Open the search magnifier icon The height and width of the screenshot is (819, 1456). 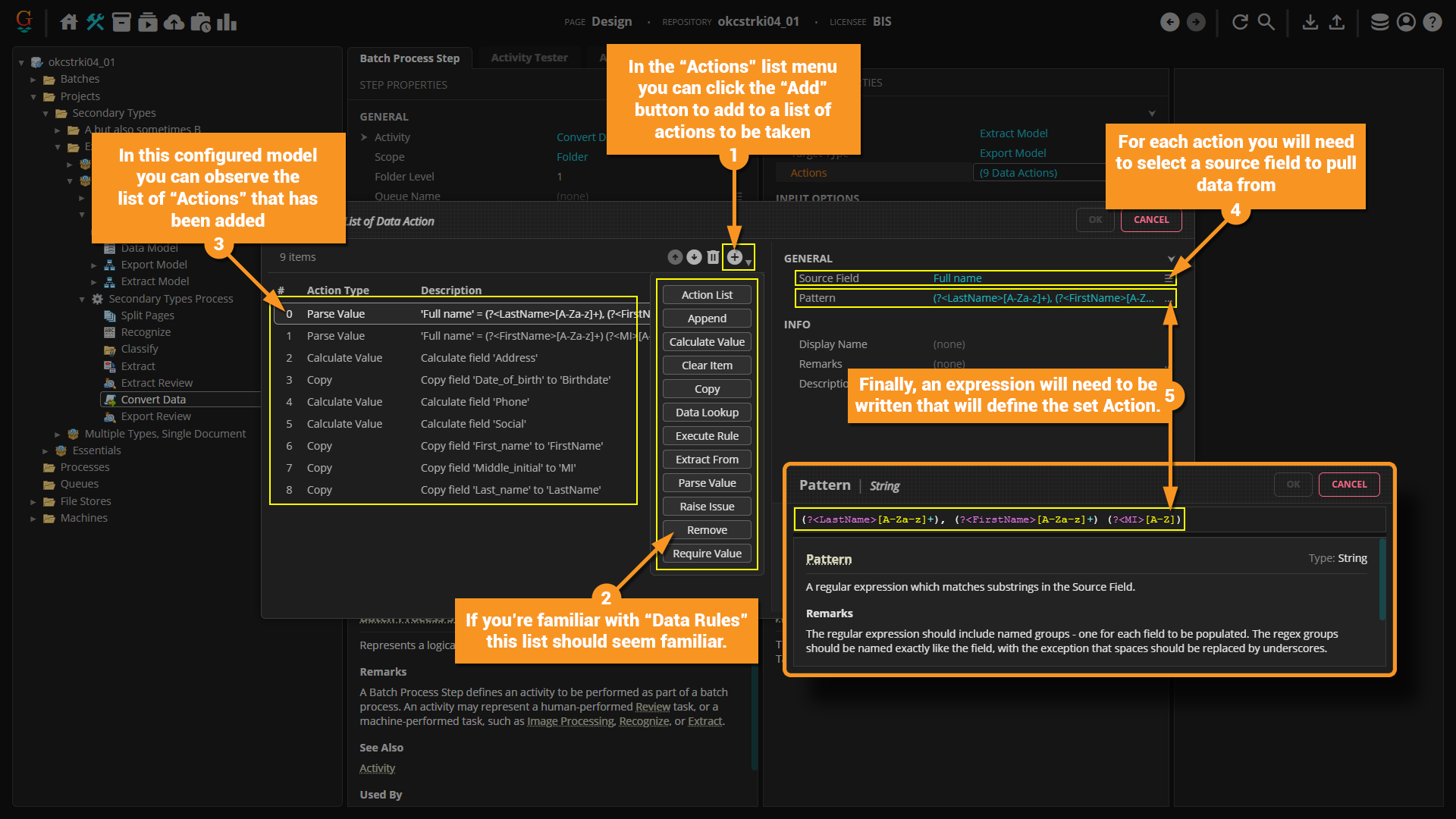(1266, 22)
